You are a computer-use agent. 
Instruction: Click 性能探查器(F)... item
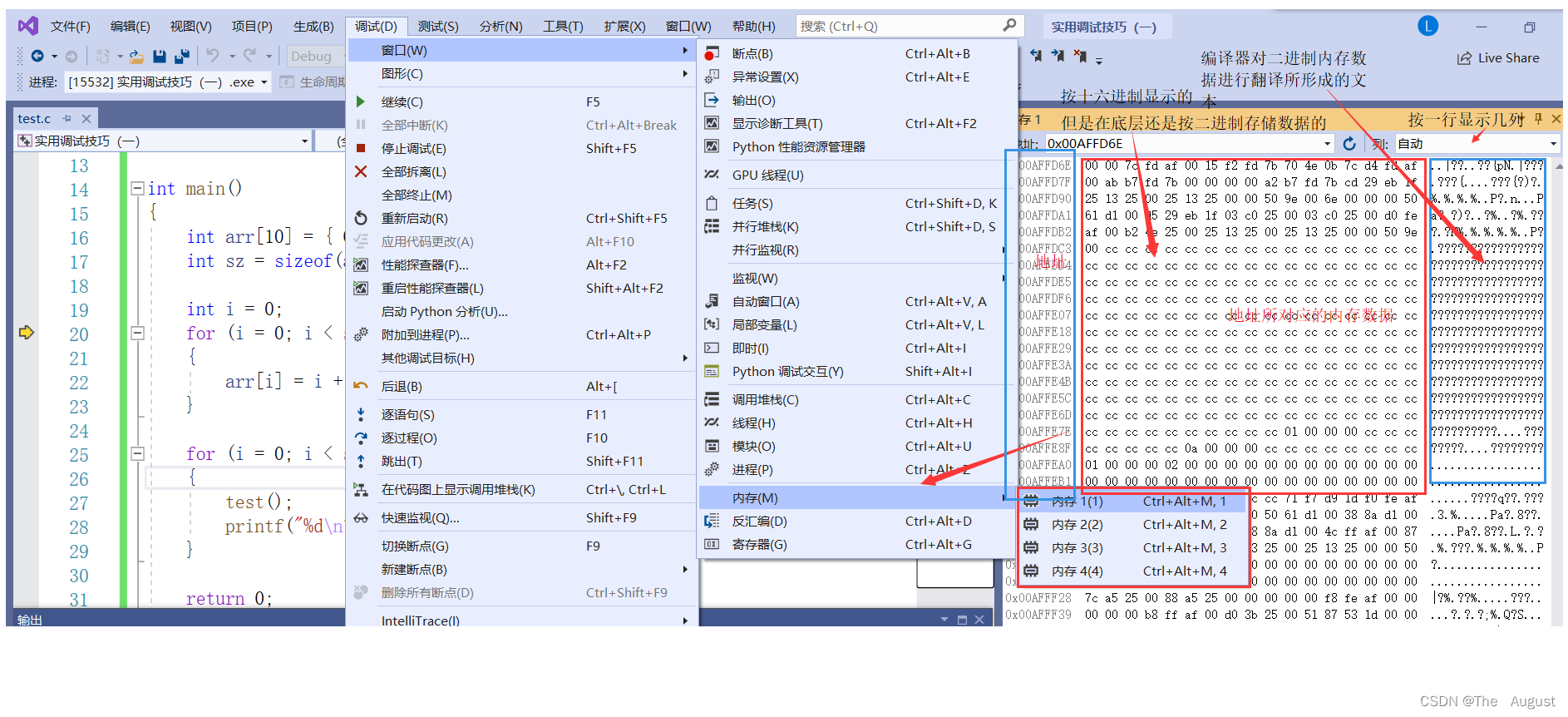pos(521,265)
